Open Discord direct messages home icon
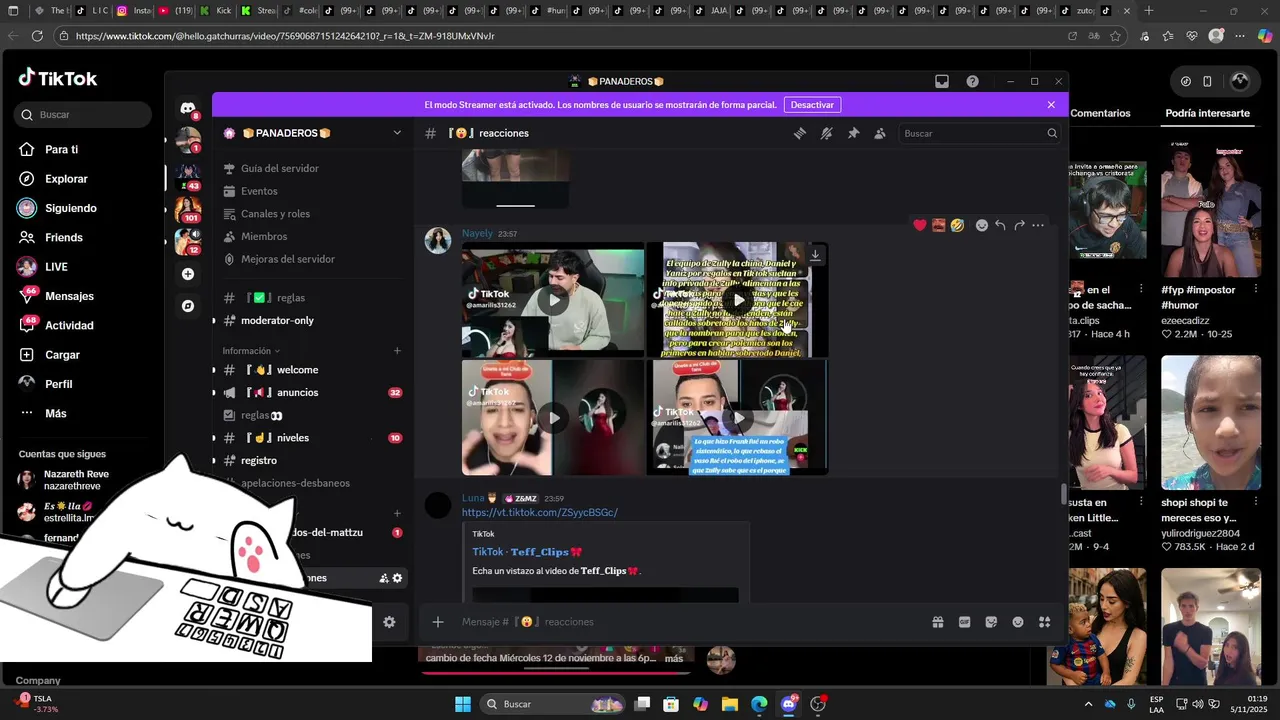The width and height of the screenshot is (1280, 720). (x=188, y=108)
